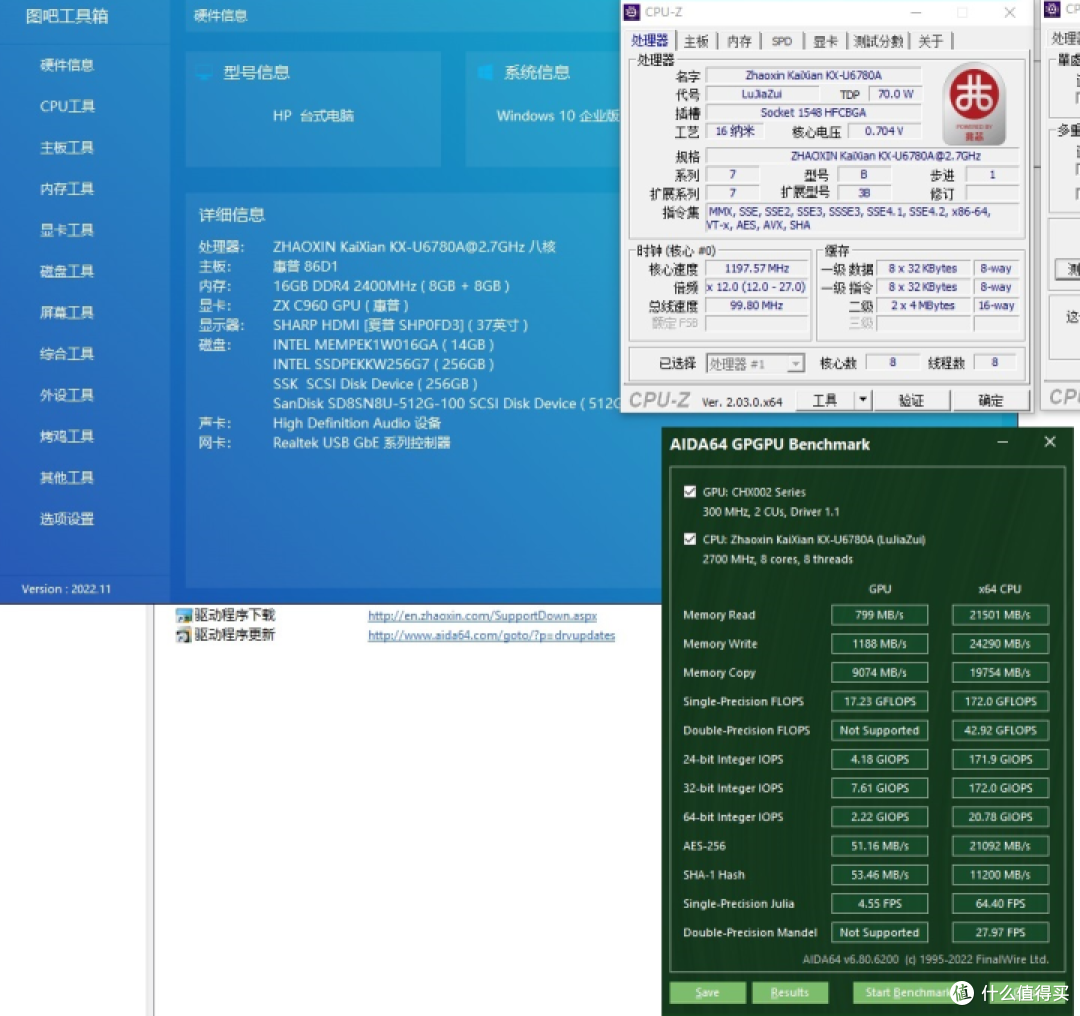Viewport: 1080px width, 1016px height.
Task: Switch to the 处理器 tab in CPU-Z
Action: 650,41
